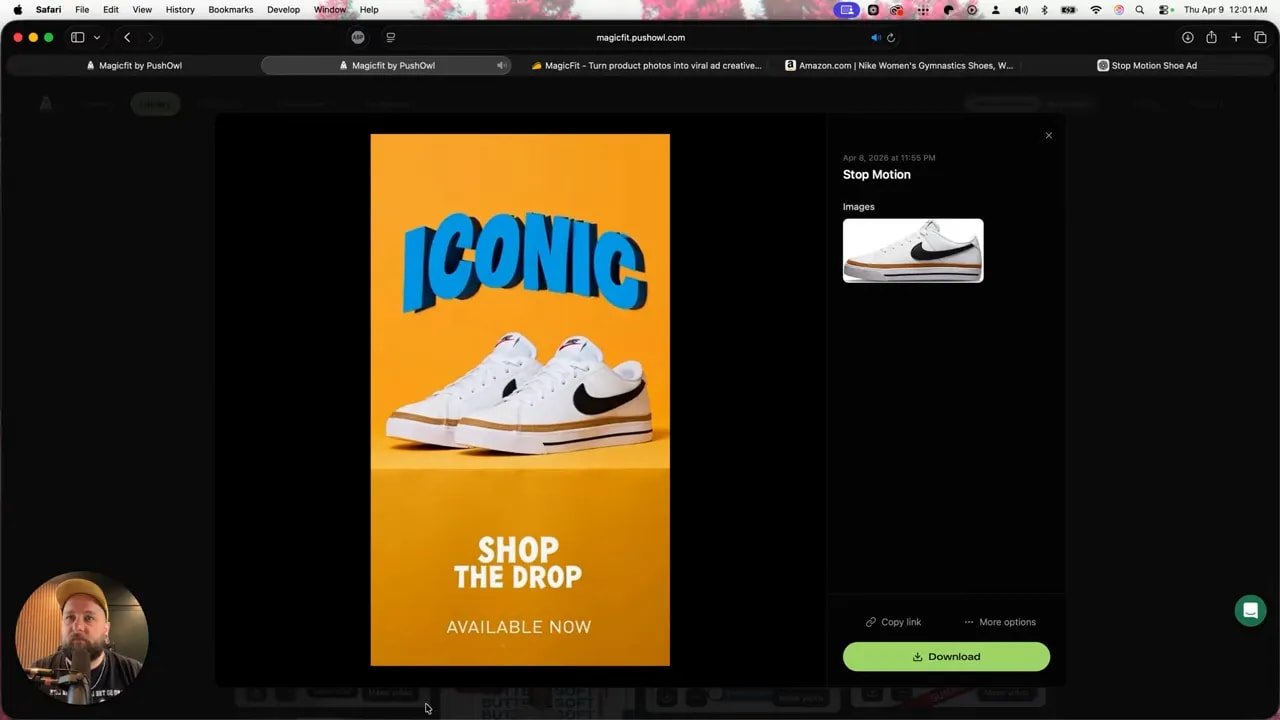The width and height of the screenshot is (1280, 720).
Task: Open the Develop menu
Action: pyautogui.click(x=283, y=9)
